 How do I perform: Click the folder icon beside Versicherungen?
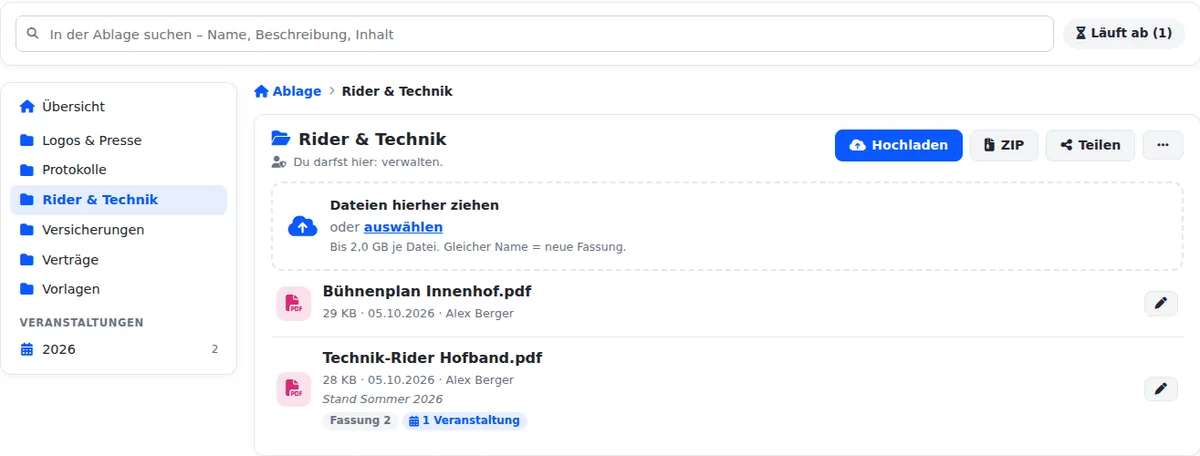[x=27, y=229]
